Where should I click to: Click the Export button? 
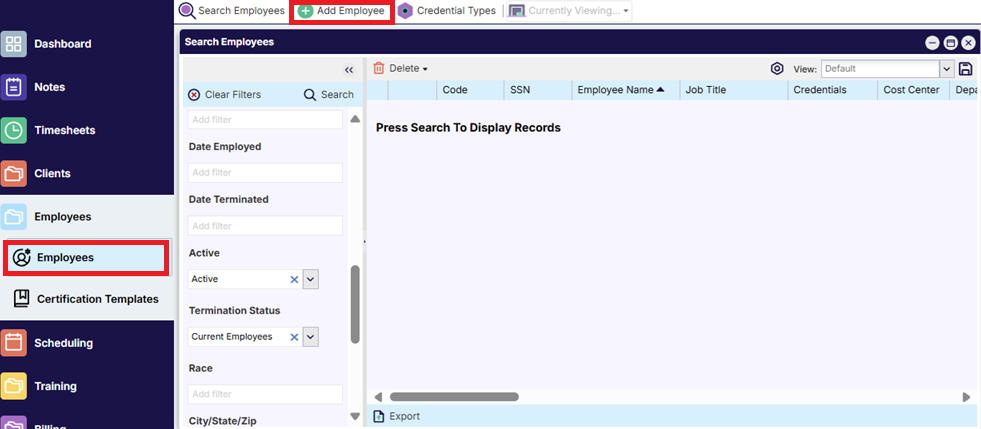tap(397, 416)
